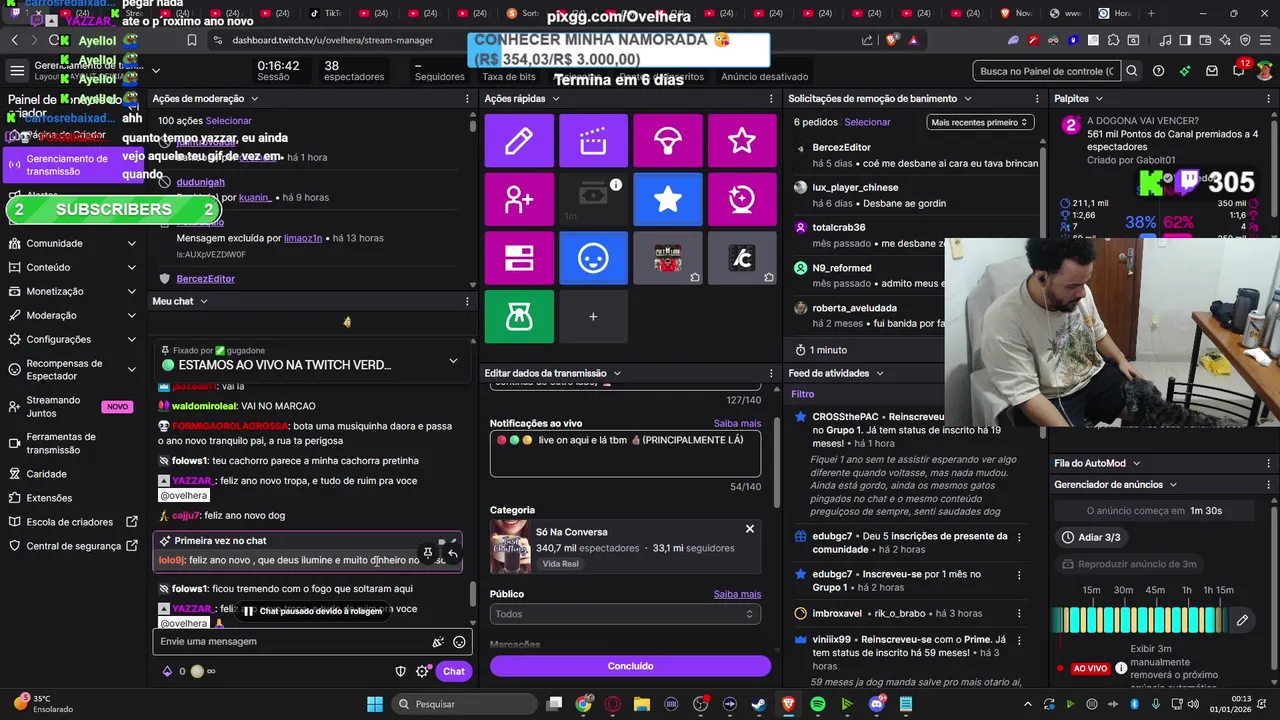Open the help question-mark icon

coord(1158,71)
